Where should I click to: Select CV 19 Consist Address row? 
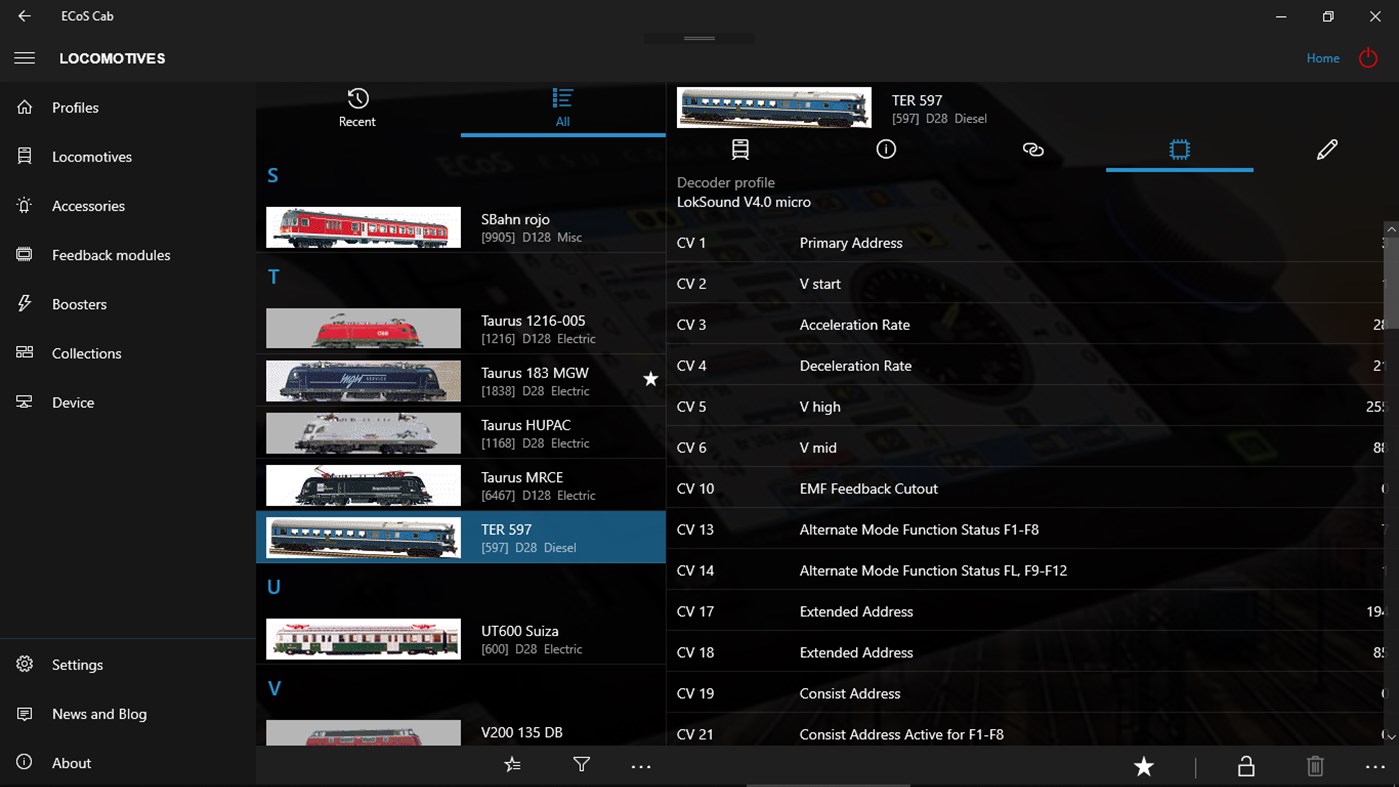[x=1025, y=693]
